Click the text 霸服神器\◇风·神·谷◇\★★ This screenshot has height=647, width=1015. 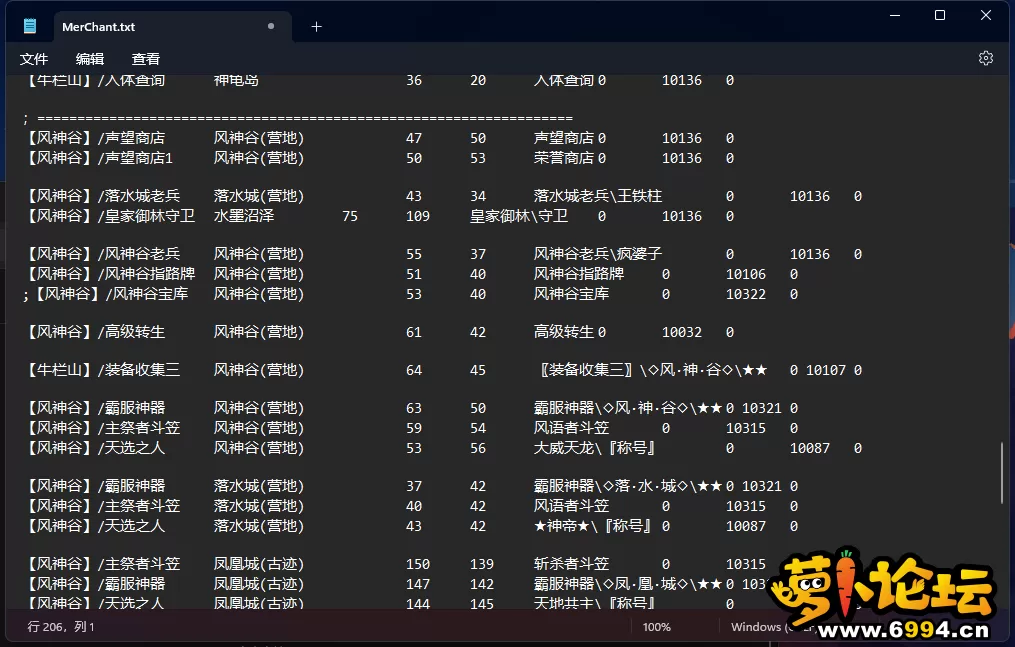pos(627,408)
